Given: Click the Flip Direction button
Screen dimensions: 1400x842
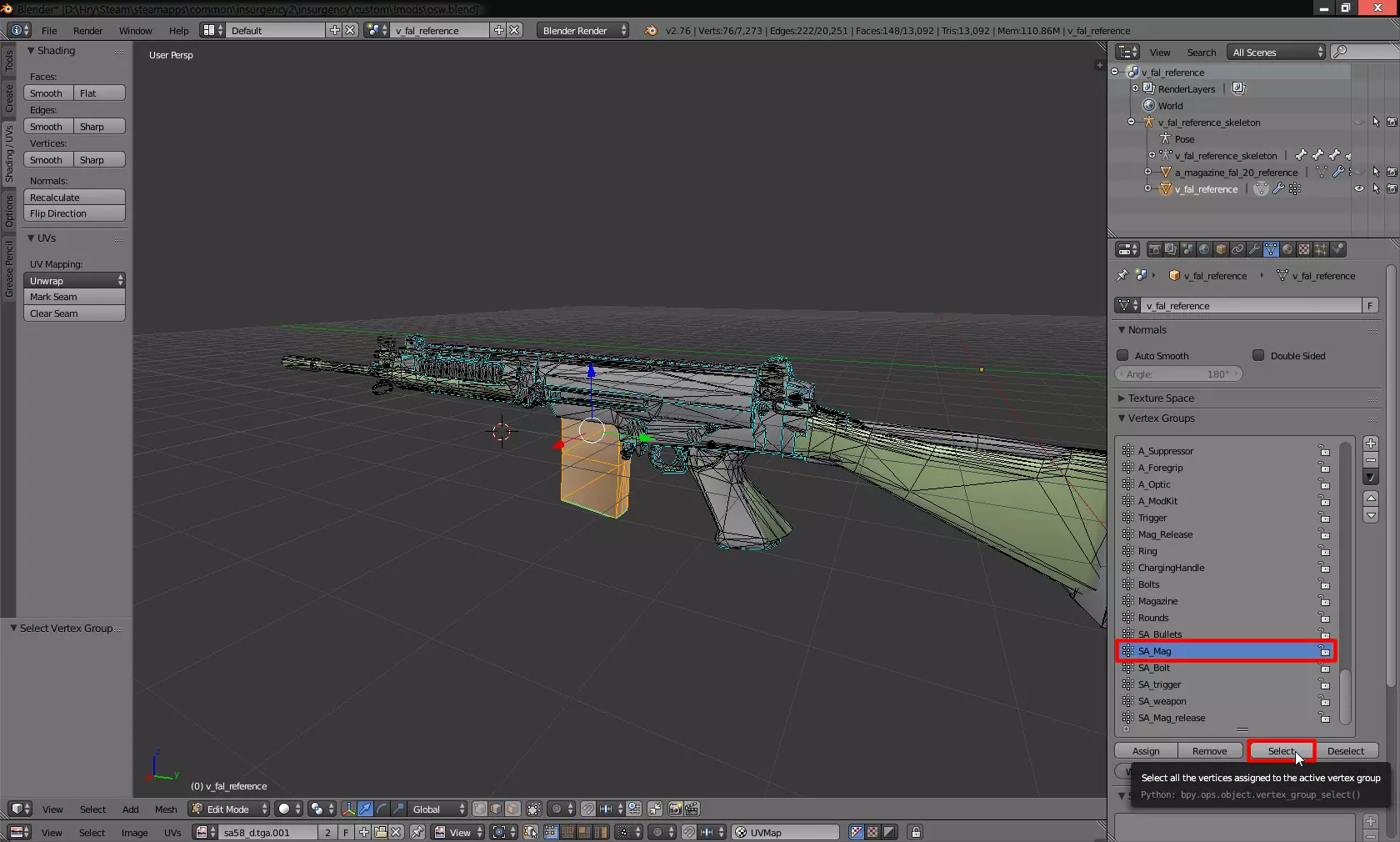Looking at the screenshot, I should point(74,213).
